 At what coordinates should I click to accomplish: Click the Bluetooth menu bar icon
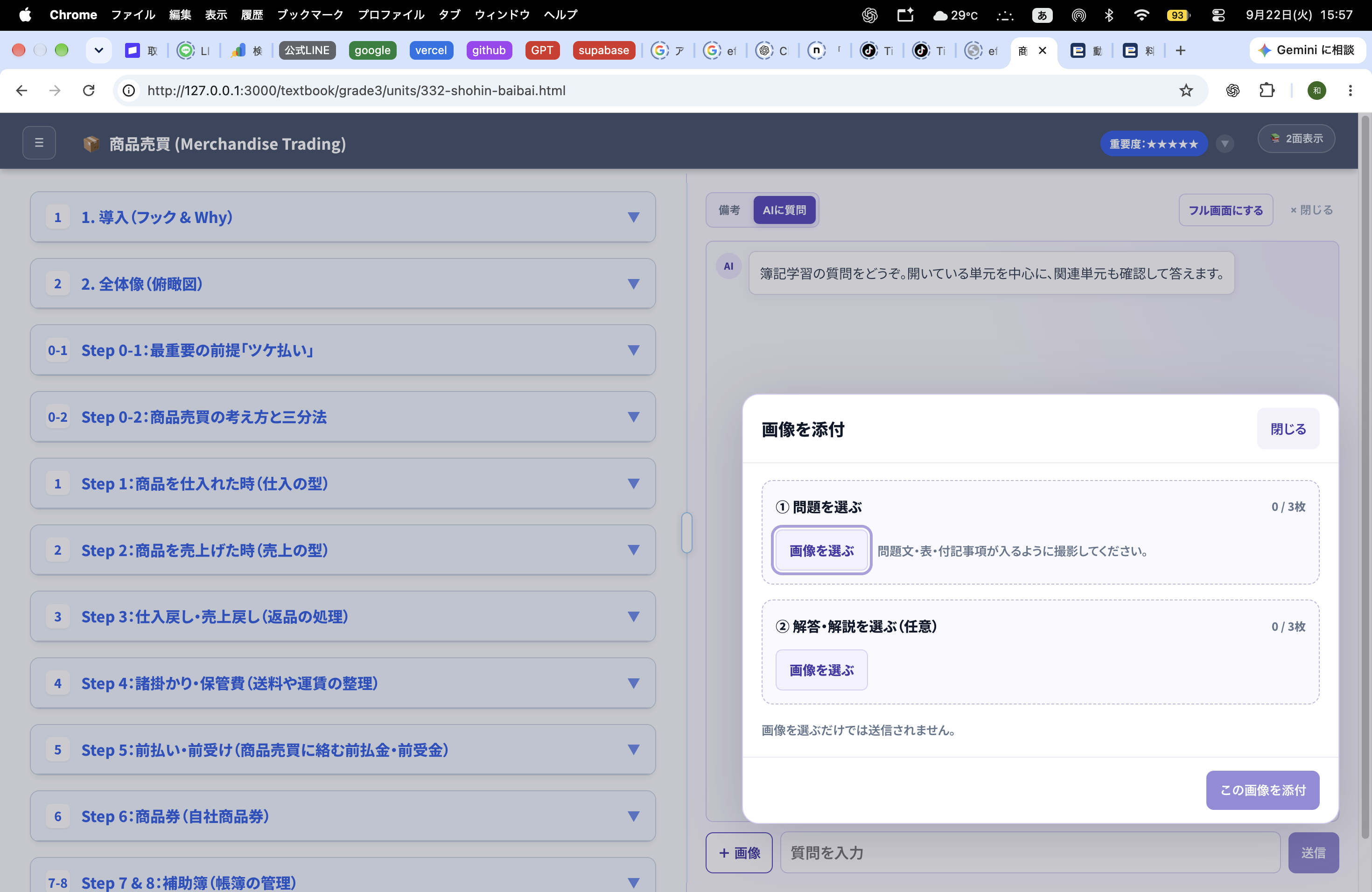[x=1108, y=15]
